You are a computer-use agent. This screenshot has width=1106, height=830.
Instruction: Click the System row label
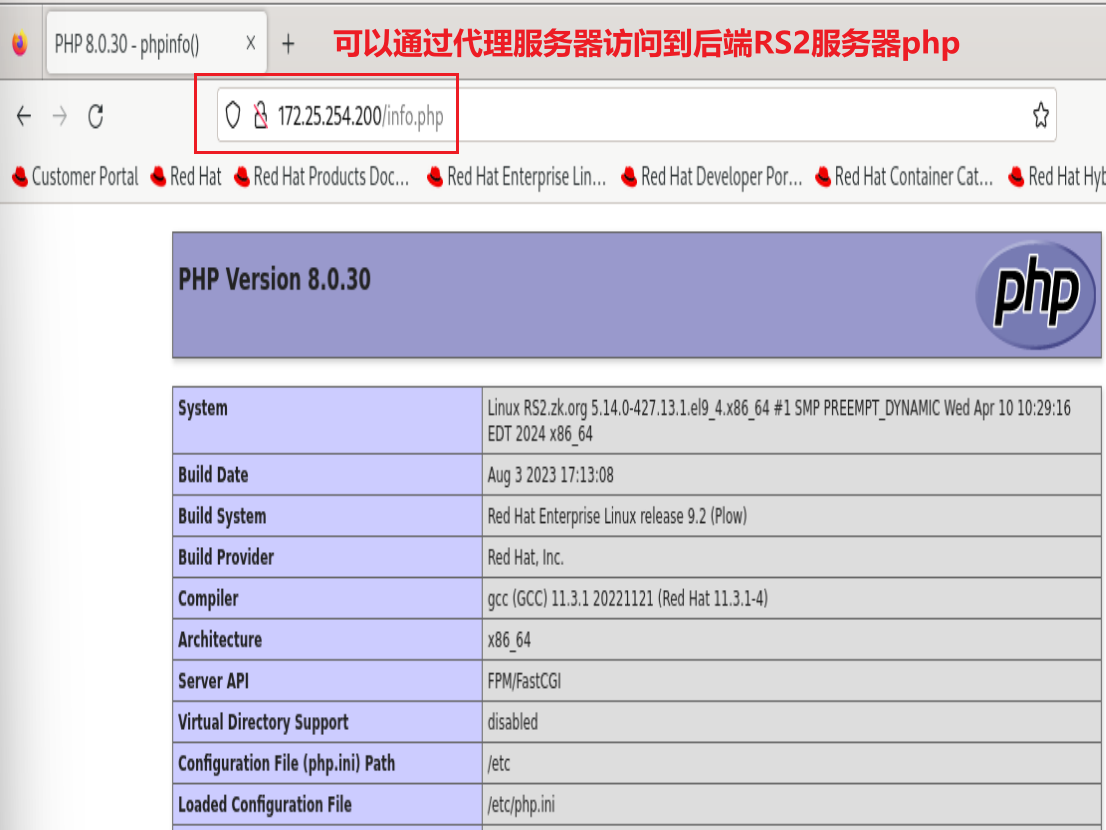[203, 408]
